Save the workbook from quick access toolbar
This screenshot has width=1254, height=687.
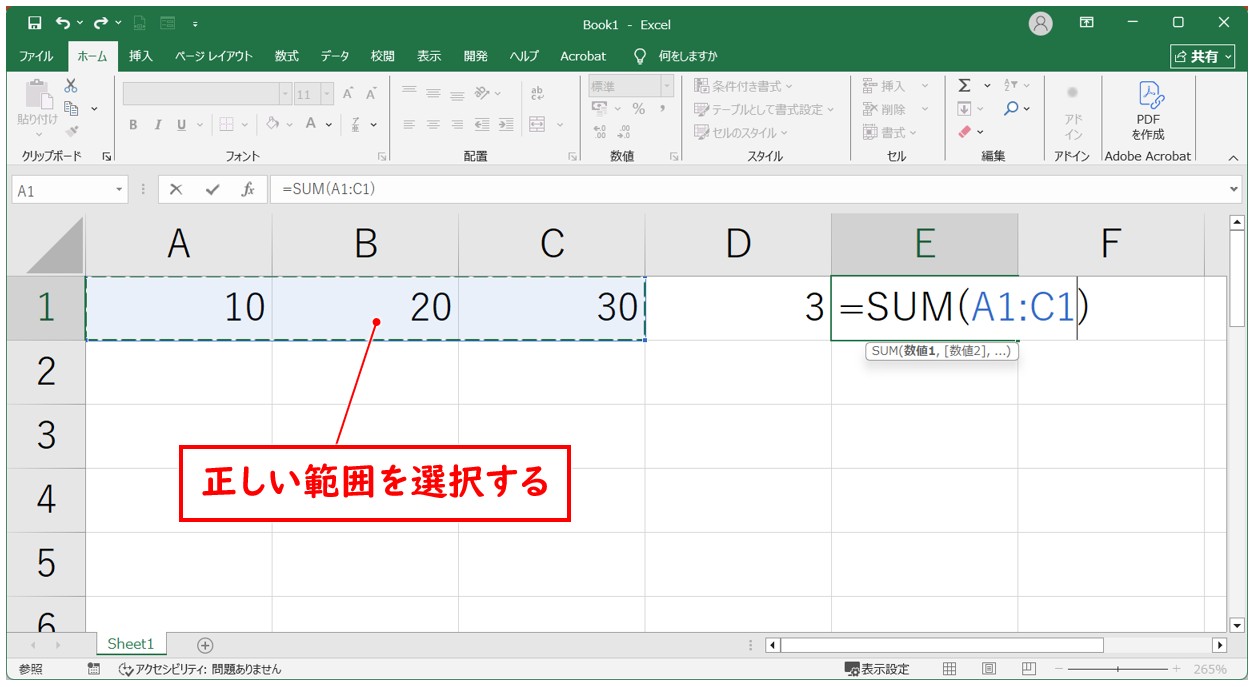pyautogui.click(x=35, y=23)
